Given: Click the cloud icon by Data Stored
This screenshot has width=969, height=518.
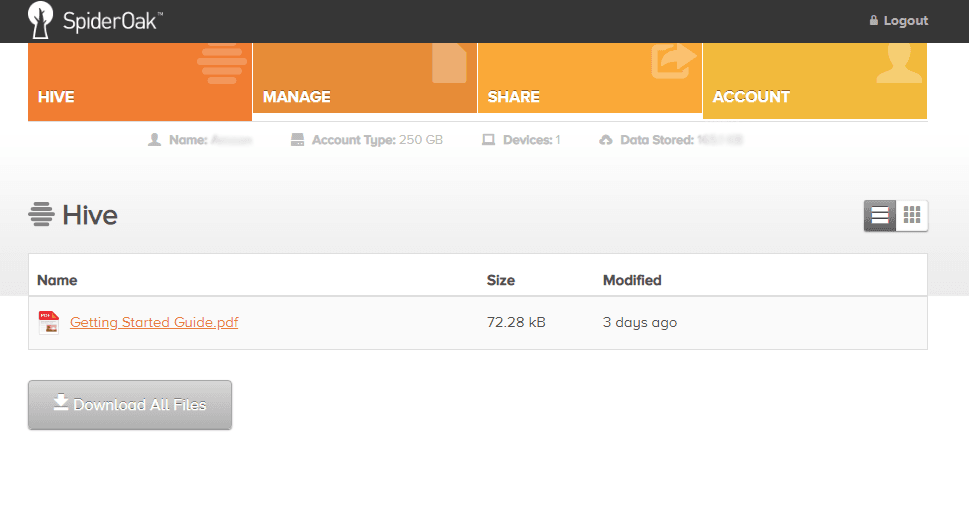Looking at the screenshot, I should (606, 140).
